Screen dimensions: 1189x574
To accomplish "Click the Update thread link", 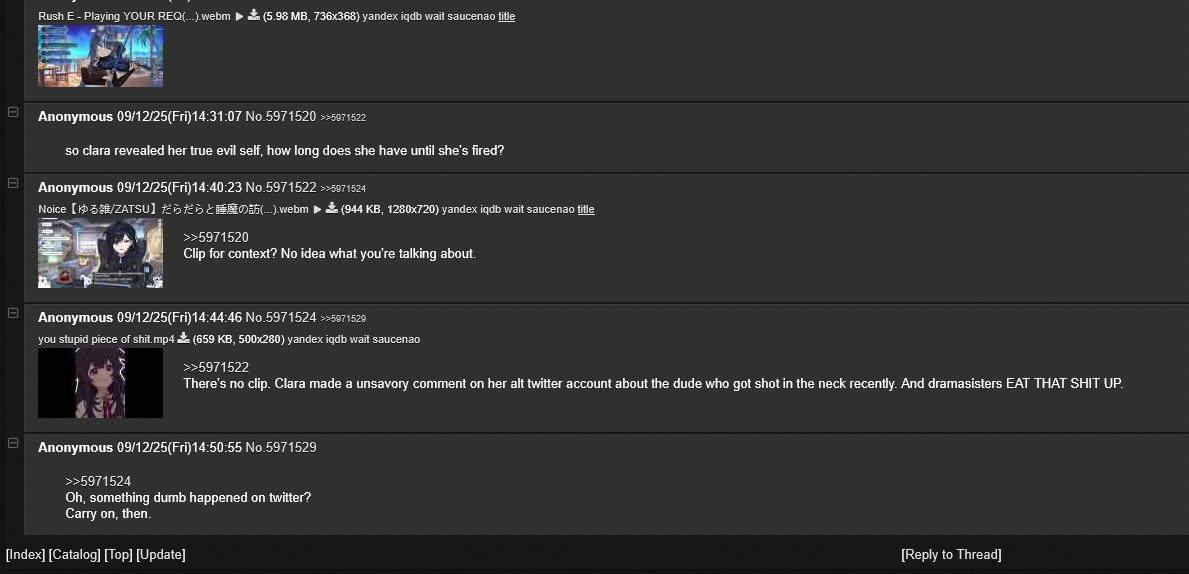I will [x=161, y=554].
